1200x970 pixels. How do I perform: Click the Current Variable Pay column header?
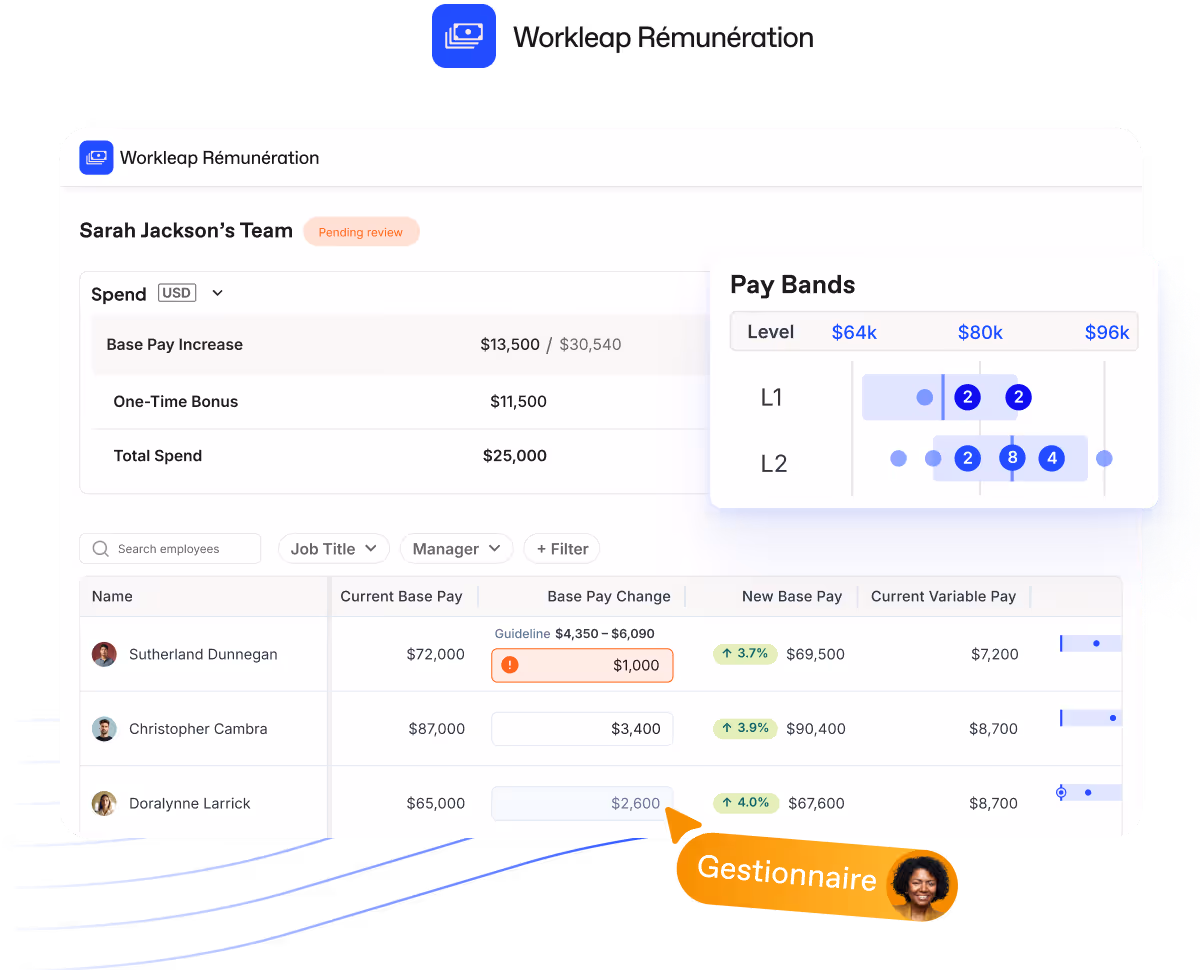943,596
